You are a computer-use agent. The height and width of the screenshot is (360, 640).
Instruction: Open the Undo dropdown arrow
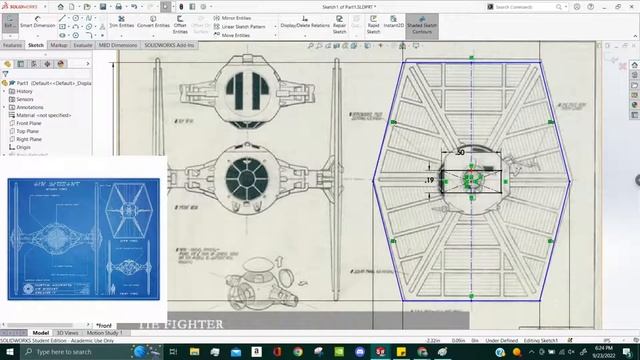point(141,7)
